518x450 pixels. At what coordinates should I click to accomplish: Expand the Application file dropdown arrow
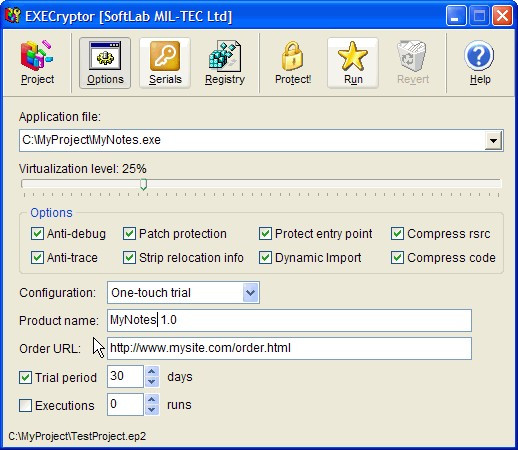click(x=493, y=140)
